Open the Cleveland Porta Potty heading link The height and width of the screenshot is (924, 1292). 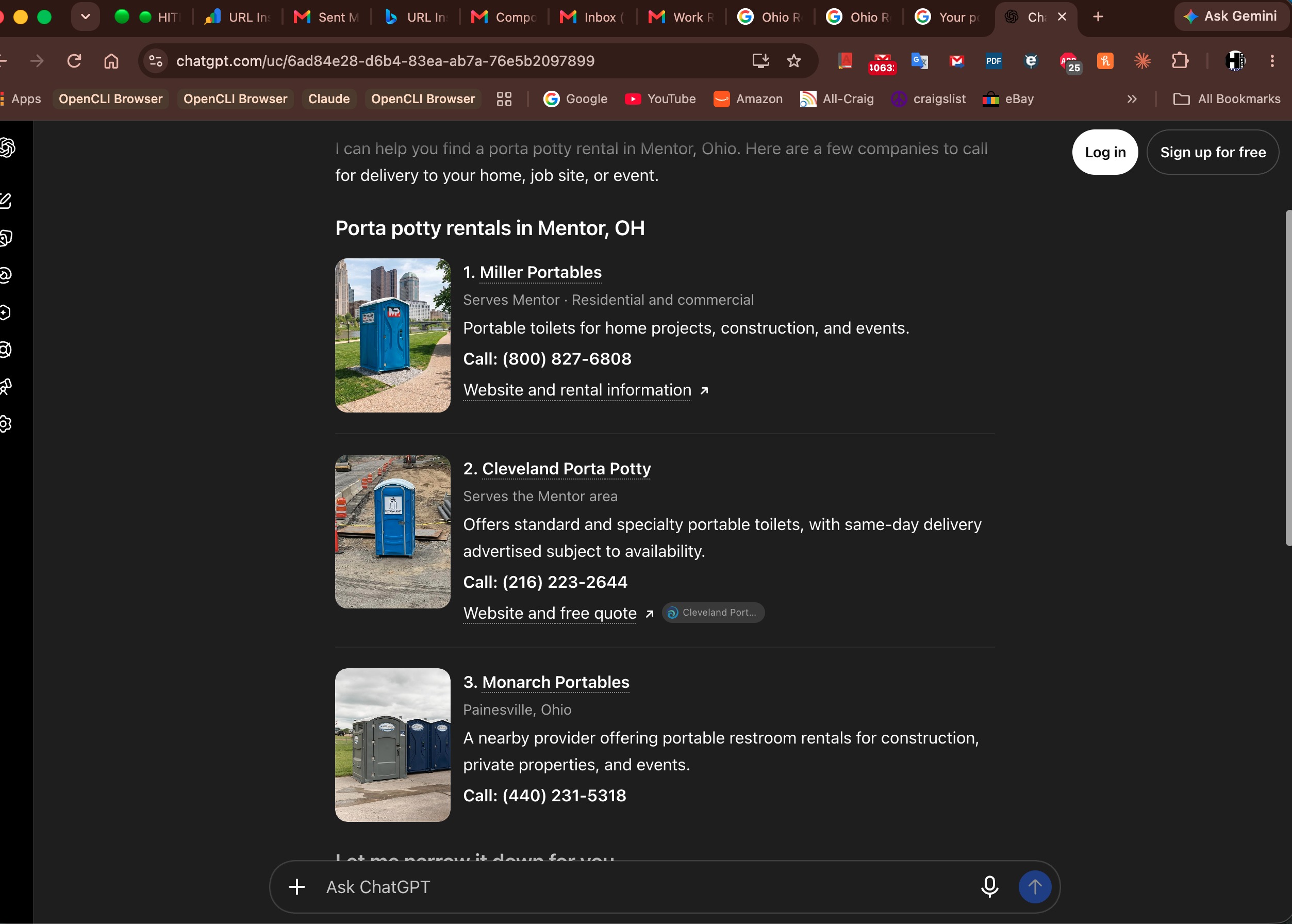tap(566, 468)
